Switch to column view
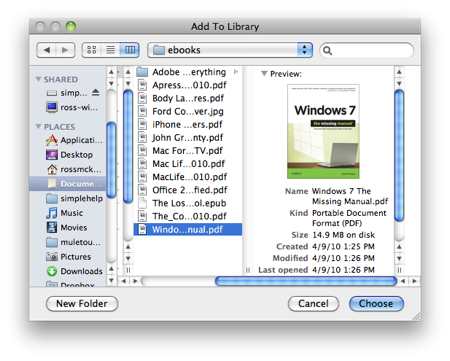The image size is (450, 361). click(130, 50)
